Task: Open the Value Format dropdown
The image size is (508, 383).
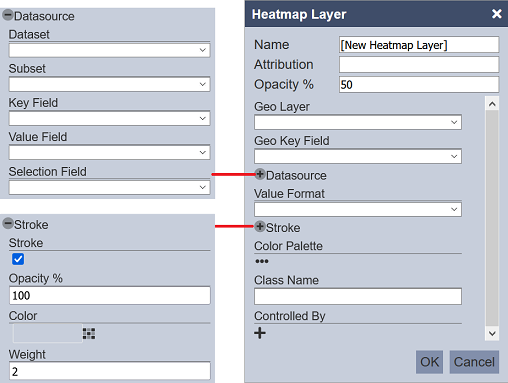Action: [358, 210]
